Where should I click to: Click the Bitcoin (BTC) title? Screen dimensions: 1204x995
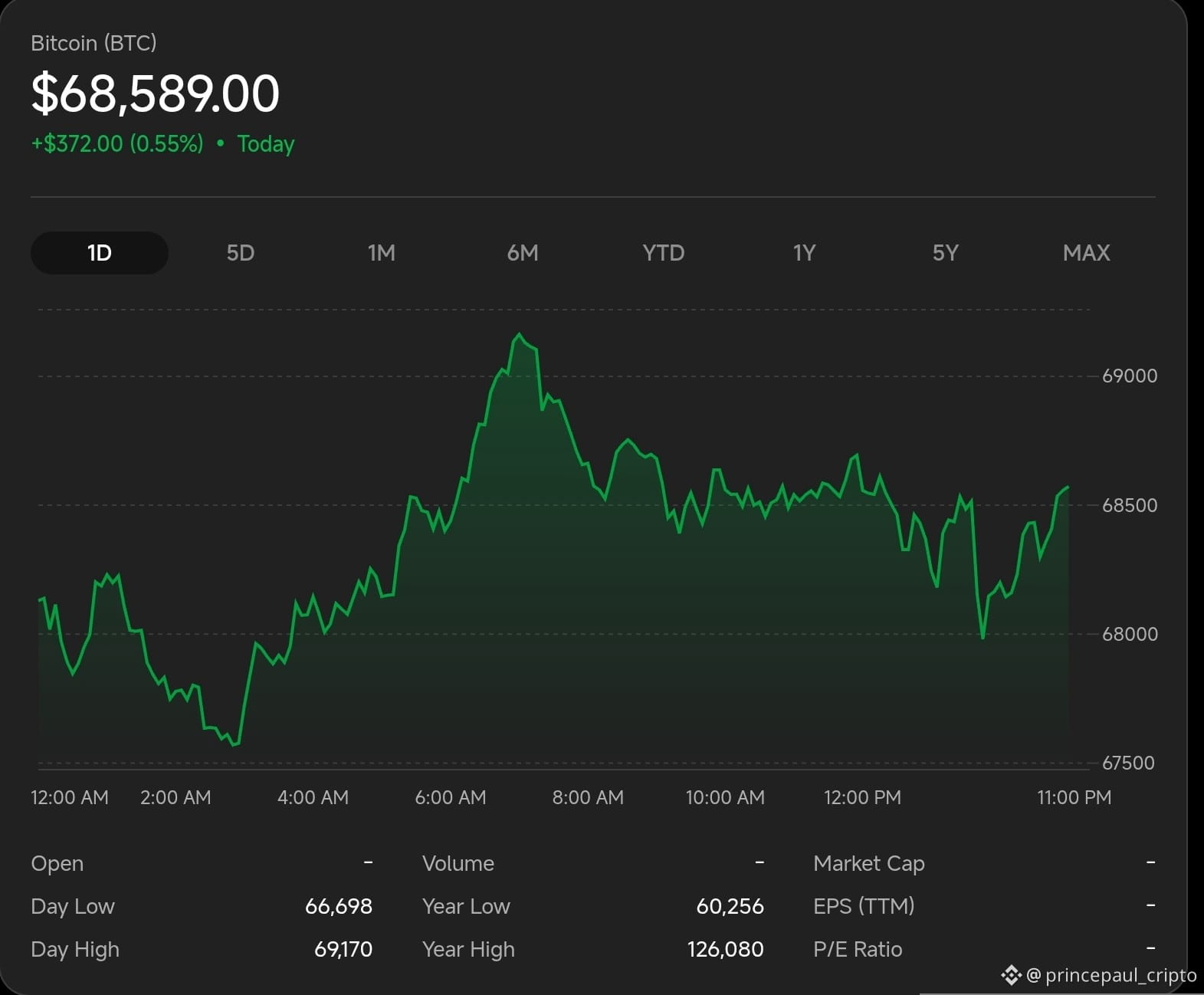click(x=93, y=43)
